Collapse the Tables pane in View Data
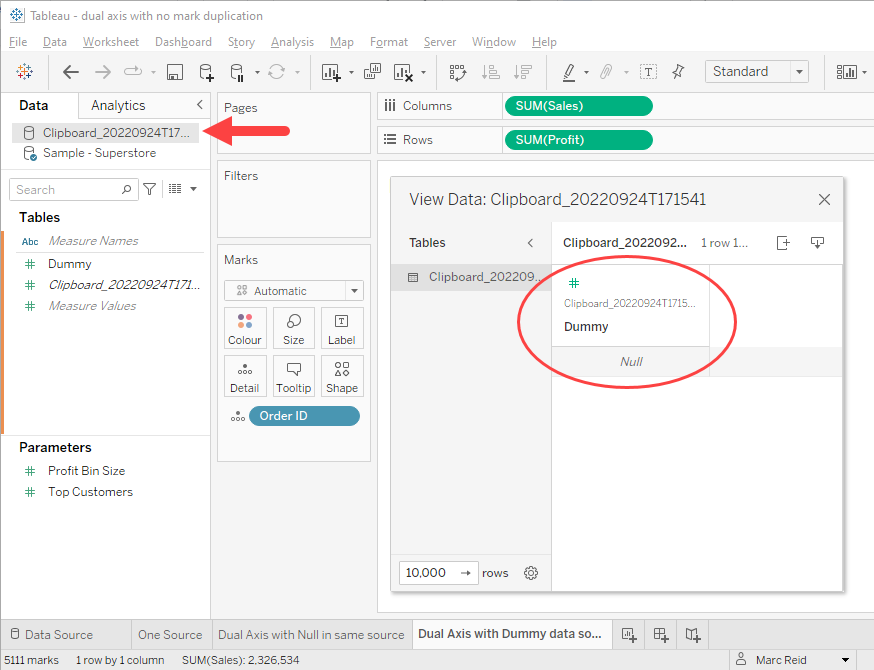Viewport: 874px width, 670px height. 530,243
